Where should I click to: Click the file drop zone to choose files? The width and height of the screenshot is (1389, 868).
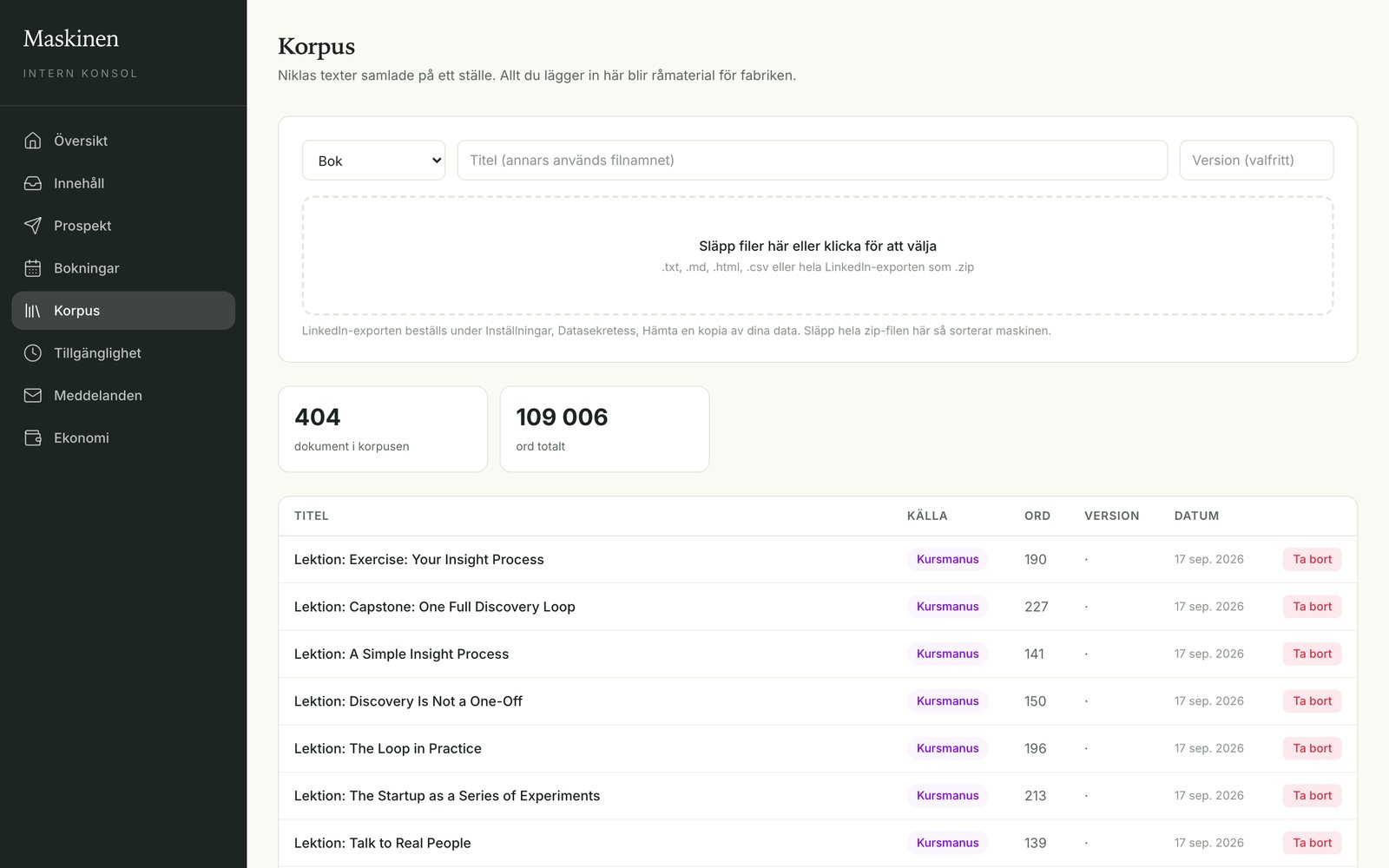818,255
